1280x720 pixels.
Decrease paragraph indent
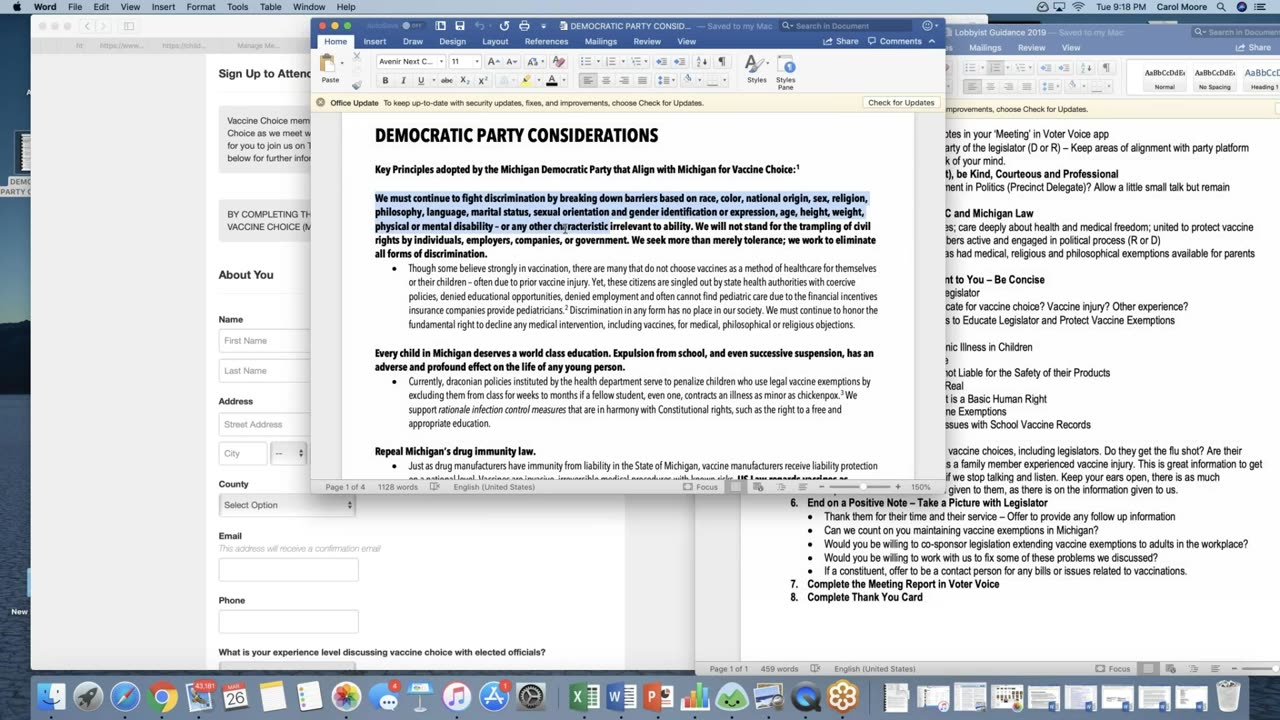661,61
